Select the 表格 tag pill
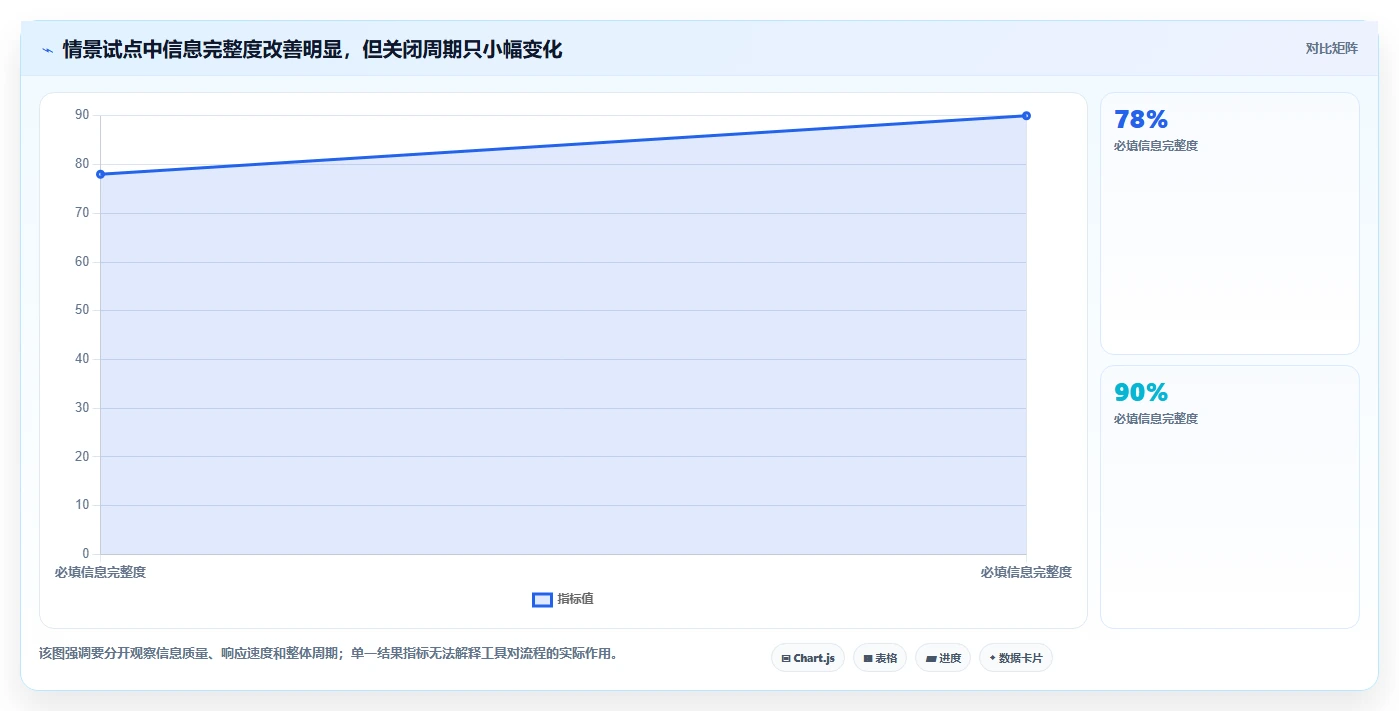The height and width of the screenshot is (711, 1399). point(880,658)
